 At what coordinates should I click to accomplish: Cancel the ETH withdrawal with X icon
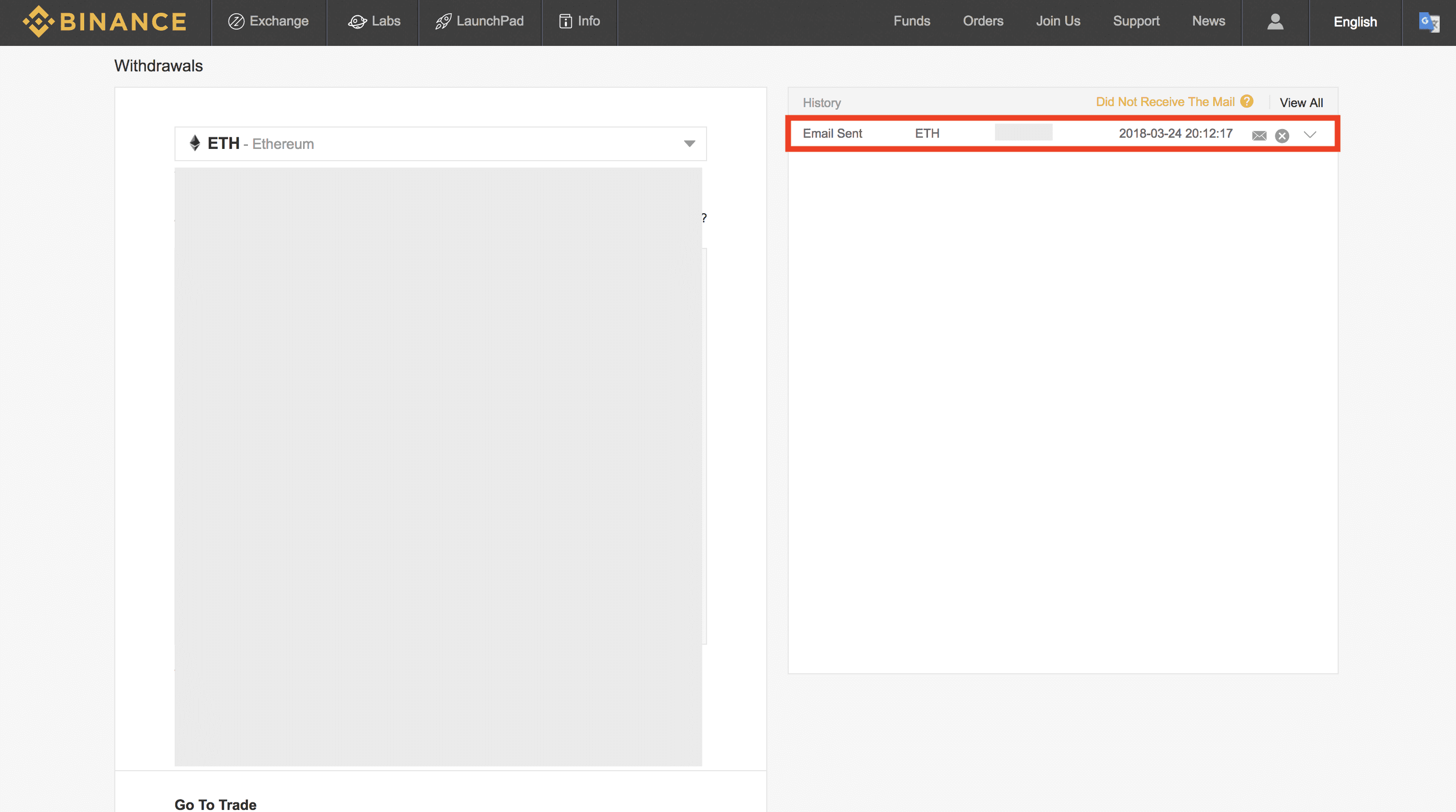1282,136
